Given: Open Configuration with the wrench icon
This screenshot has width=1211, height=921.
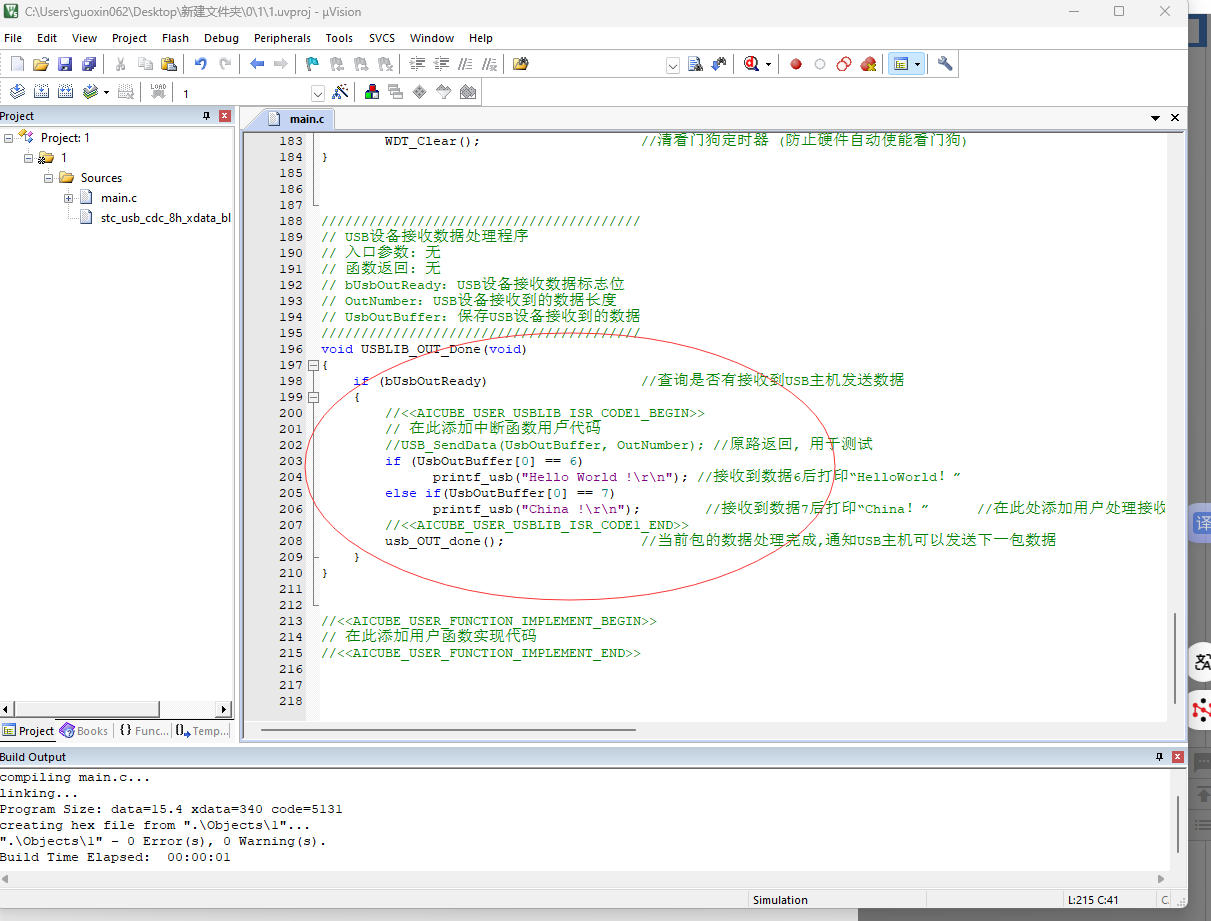Looking at the screenshot, I should [x=945, y=64].
